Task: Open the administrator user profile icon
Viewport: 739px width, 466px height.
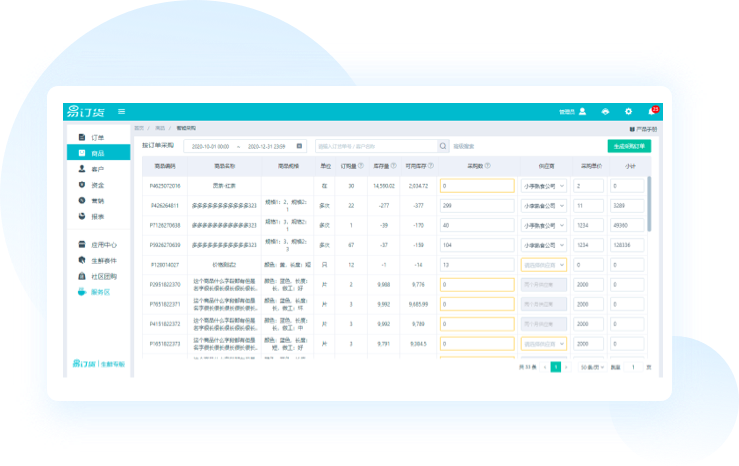Action: (x=582, y=111)
